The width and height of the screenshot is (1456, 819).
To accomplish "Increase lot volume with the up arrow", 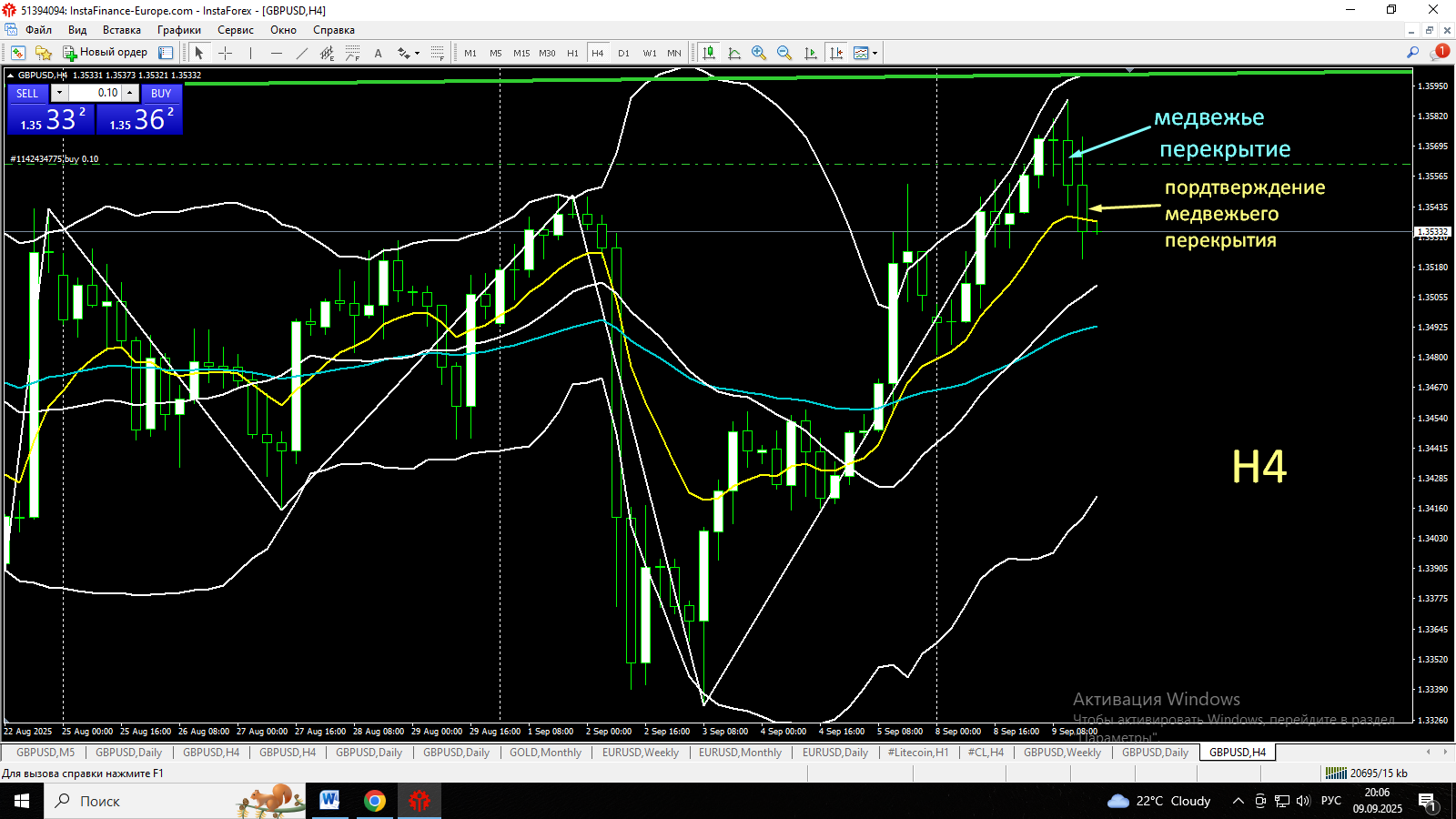I will [130, 93].
